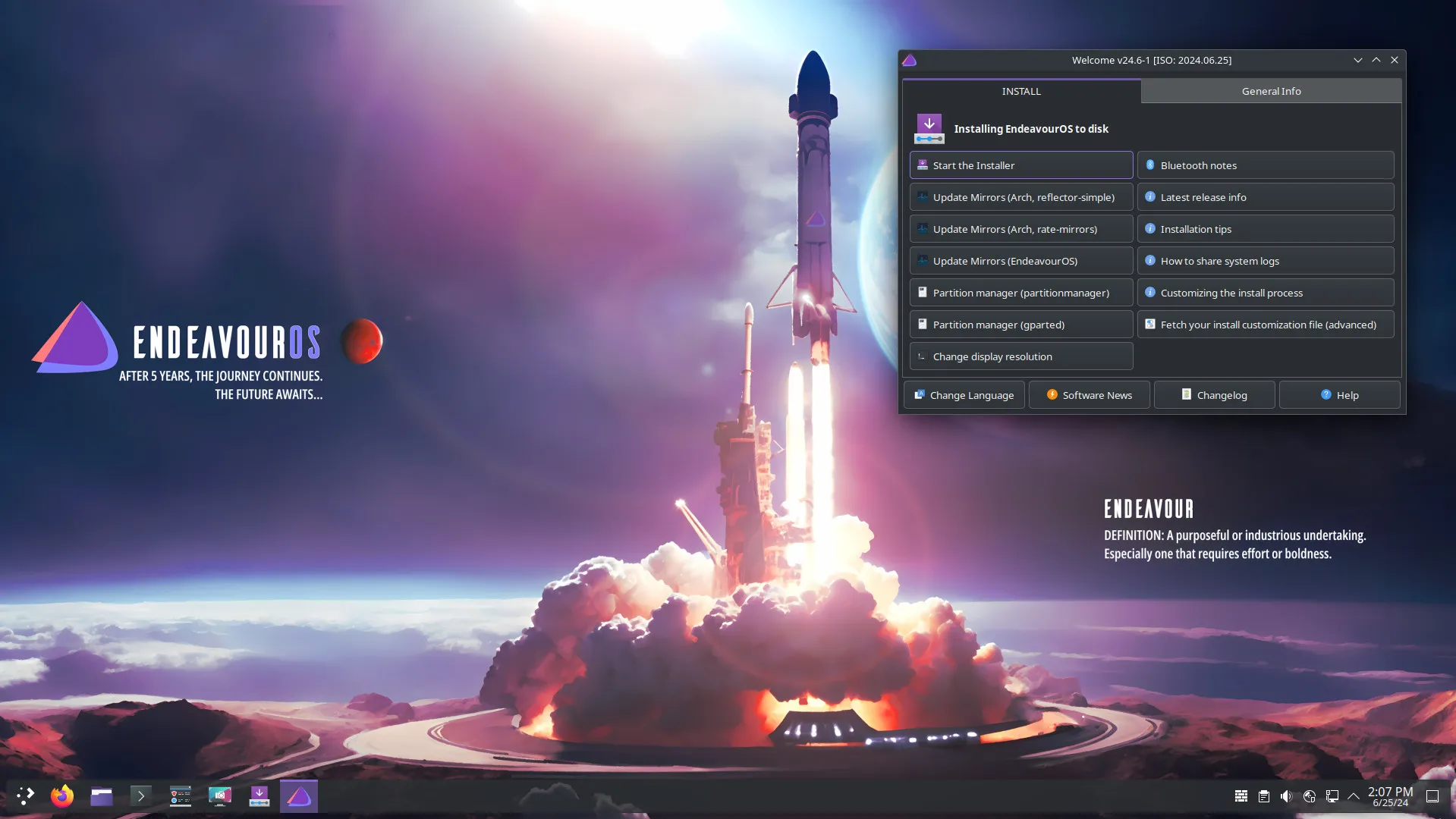
Task: Click Update Mirrors (EndeavourOS)
Action: click(x=1020, y=261)
